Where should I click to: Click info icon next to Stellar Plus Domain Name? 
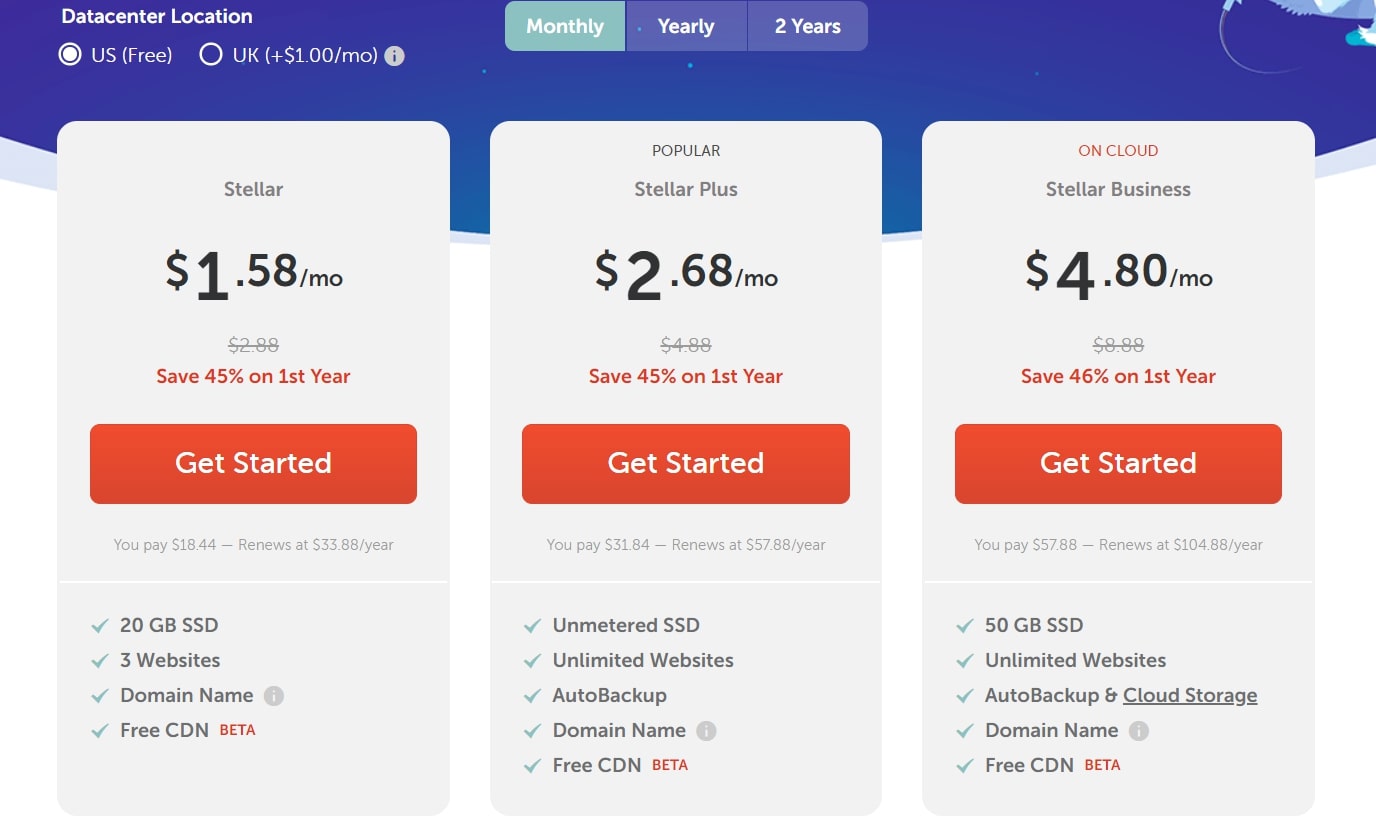point(706,731)
